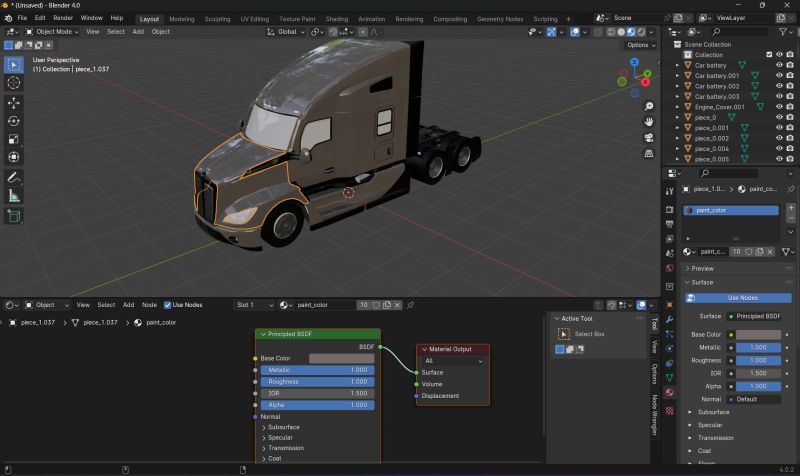Toggle Collection exclude checkbox in outliner
Viewport: 800px width, 476px height.
click(x=769, y=55)
